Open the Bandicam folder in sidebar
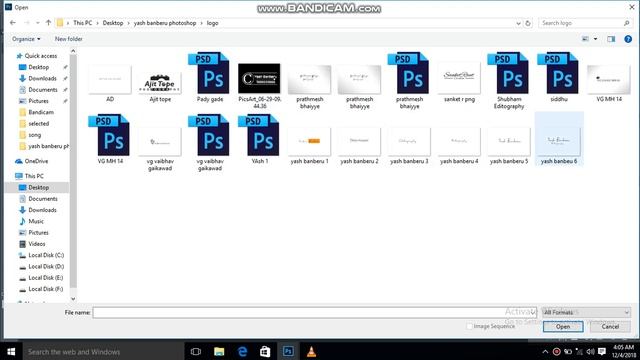The height and width of the screenshot is (360, 640). click(x=41, y=112)
